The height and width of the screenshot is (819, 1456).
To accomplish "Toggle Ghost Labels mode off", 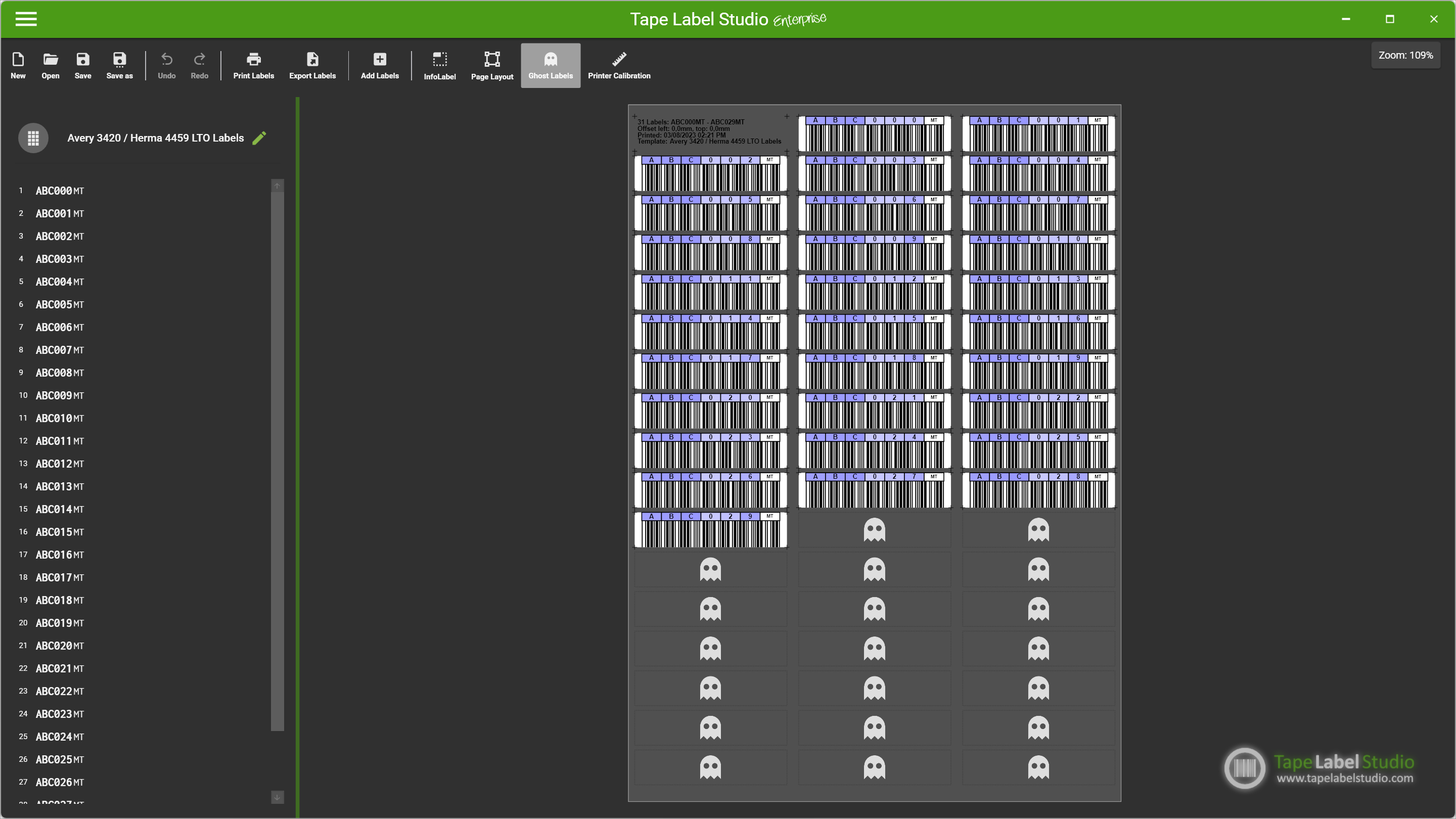I will click(x=551, y=66).
